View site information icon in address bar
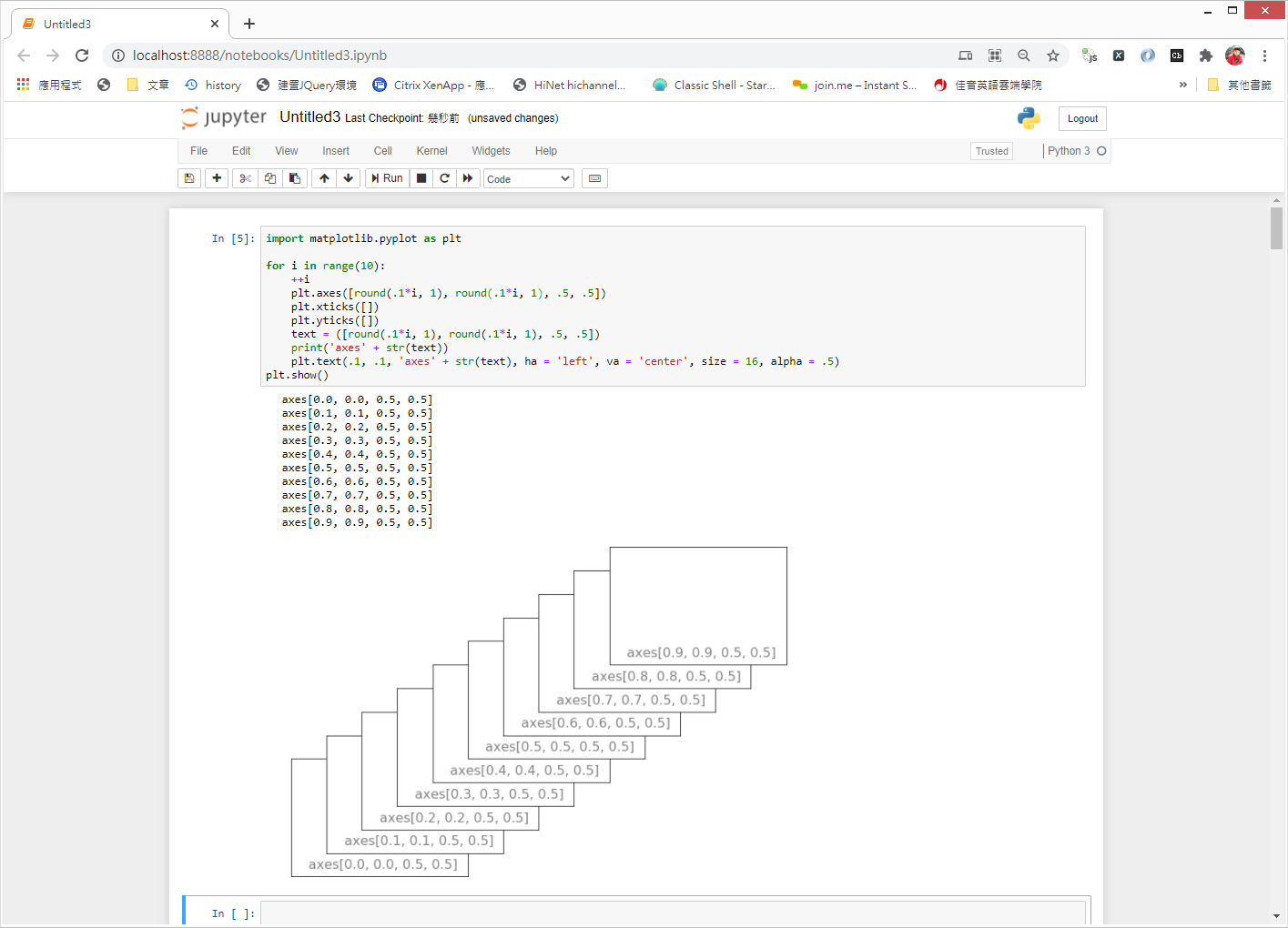The image size is (1288, 928). pyautogui.click(x=117, y=55)
